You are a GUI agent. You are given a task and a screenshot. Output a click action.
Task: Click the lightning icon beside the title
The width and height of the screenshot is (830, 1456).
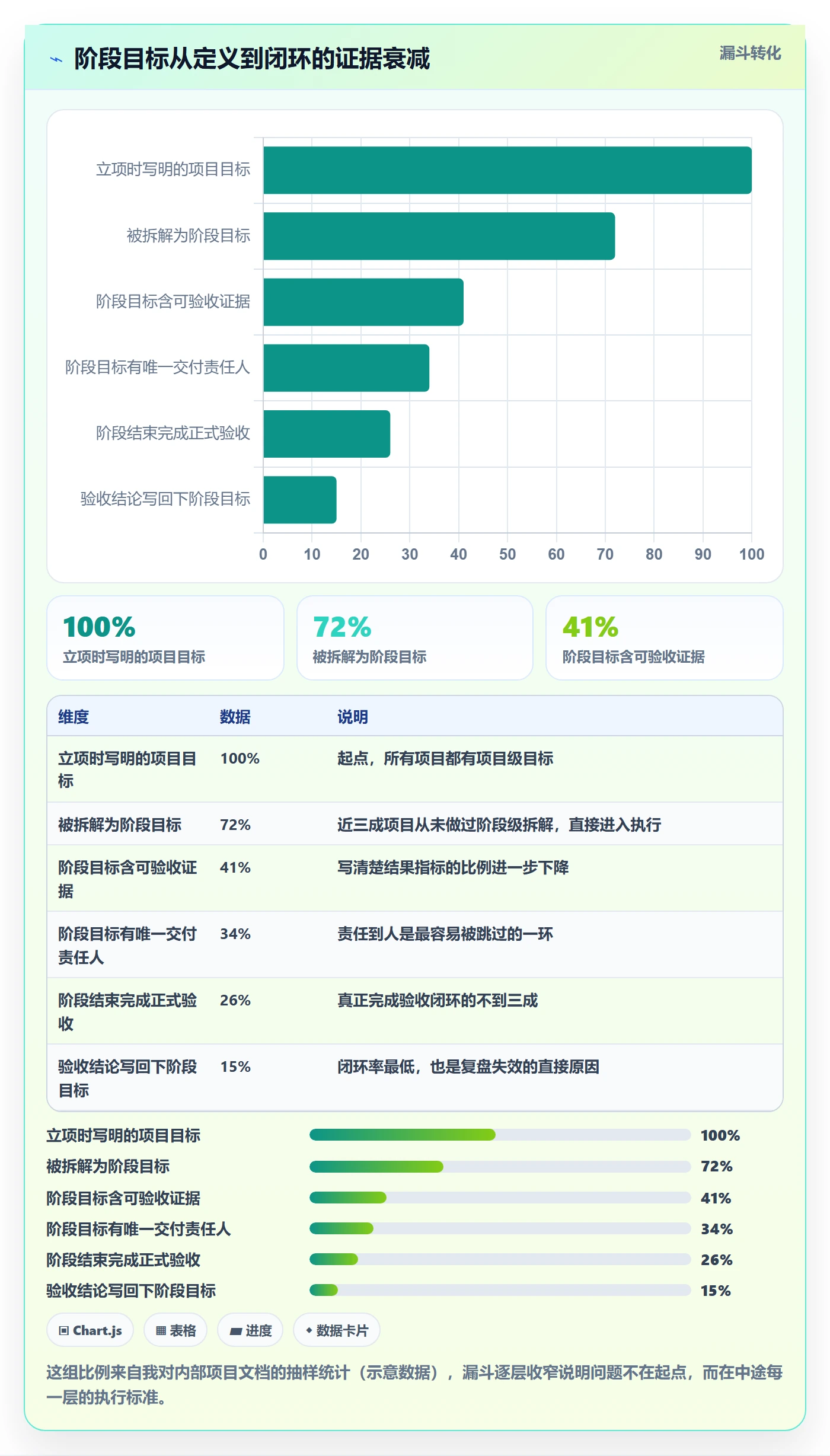pyautogui.click(x=56, y=59)
